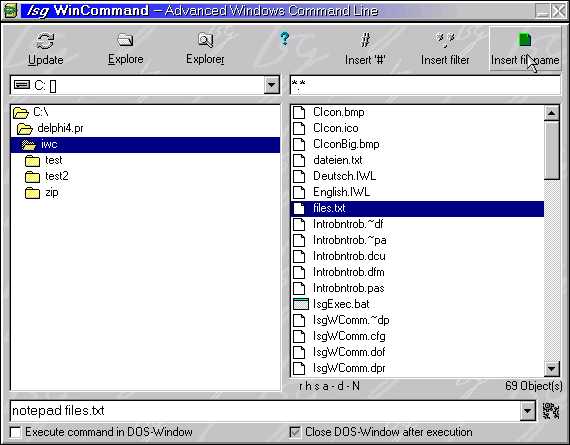Enable Execute command in DOS-Window checkbox
Viewport: 570px width, 445px height.
(x=15, y=432)
